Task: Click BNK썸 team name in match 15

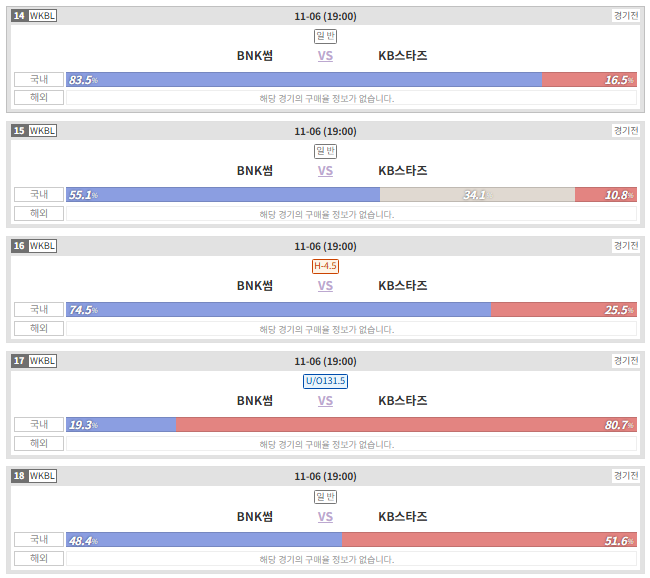Action: coord(255,170)
